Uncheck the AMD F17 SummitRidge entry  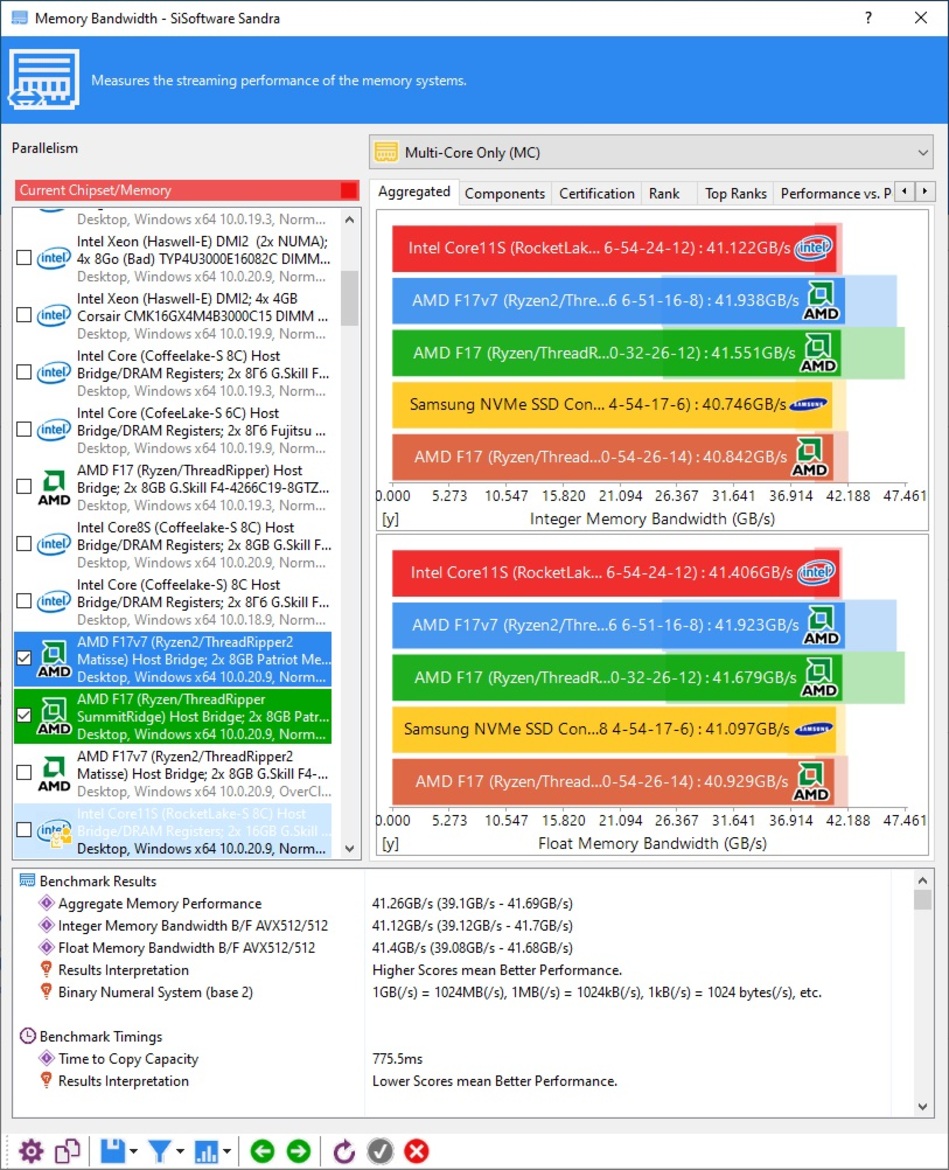24,716
